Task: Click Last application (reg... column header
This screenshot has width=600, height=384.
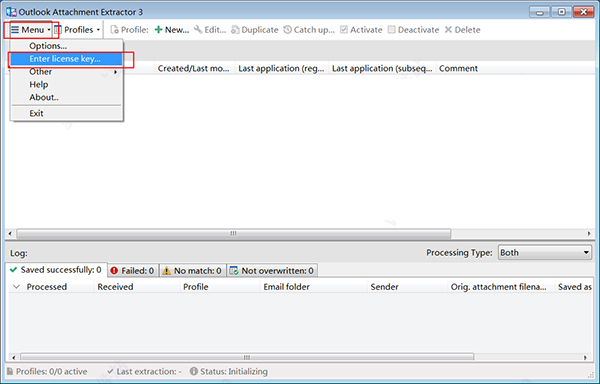Action: point(281,68)
